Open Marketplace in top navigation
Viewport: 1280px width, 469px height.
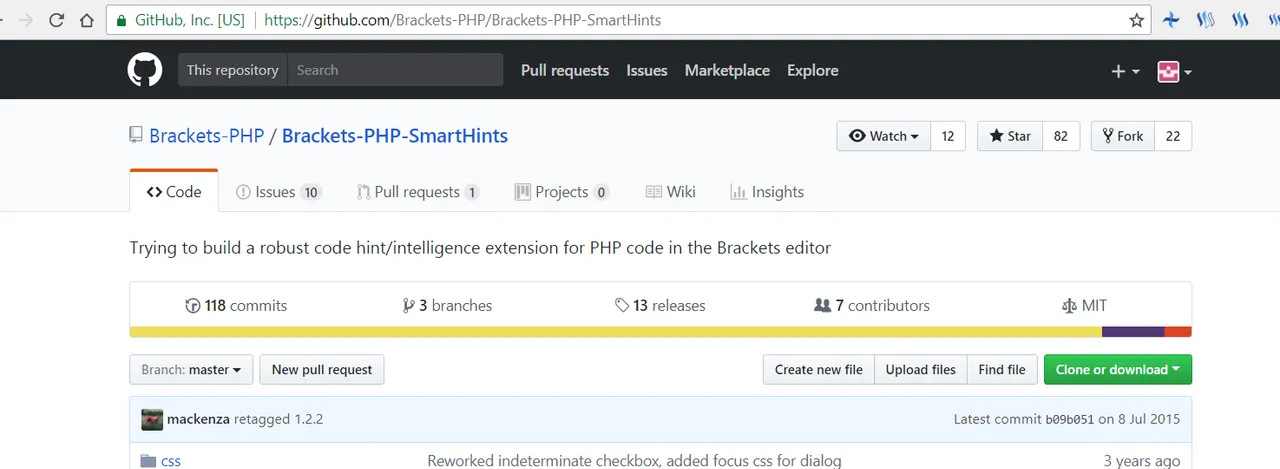click(727, 70)
